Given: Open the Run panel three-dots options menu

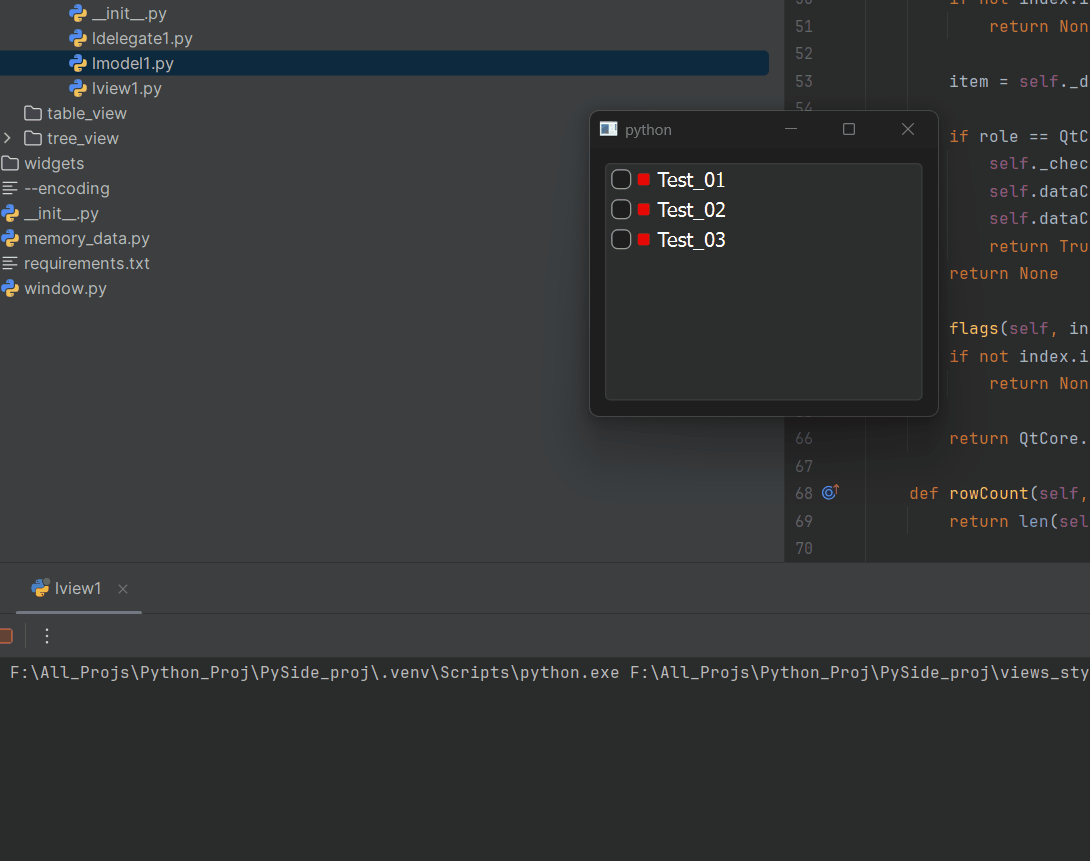Looking at the screenshot, I should (x=46, y=636).
